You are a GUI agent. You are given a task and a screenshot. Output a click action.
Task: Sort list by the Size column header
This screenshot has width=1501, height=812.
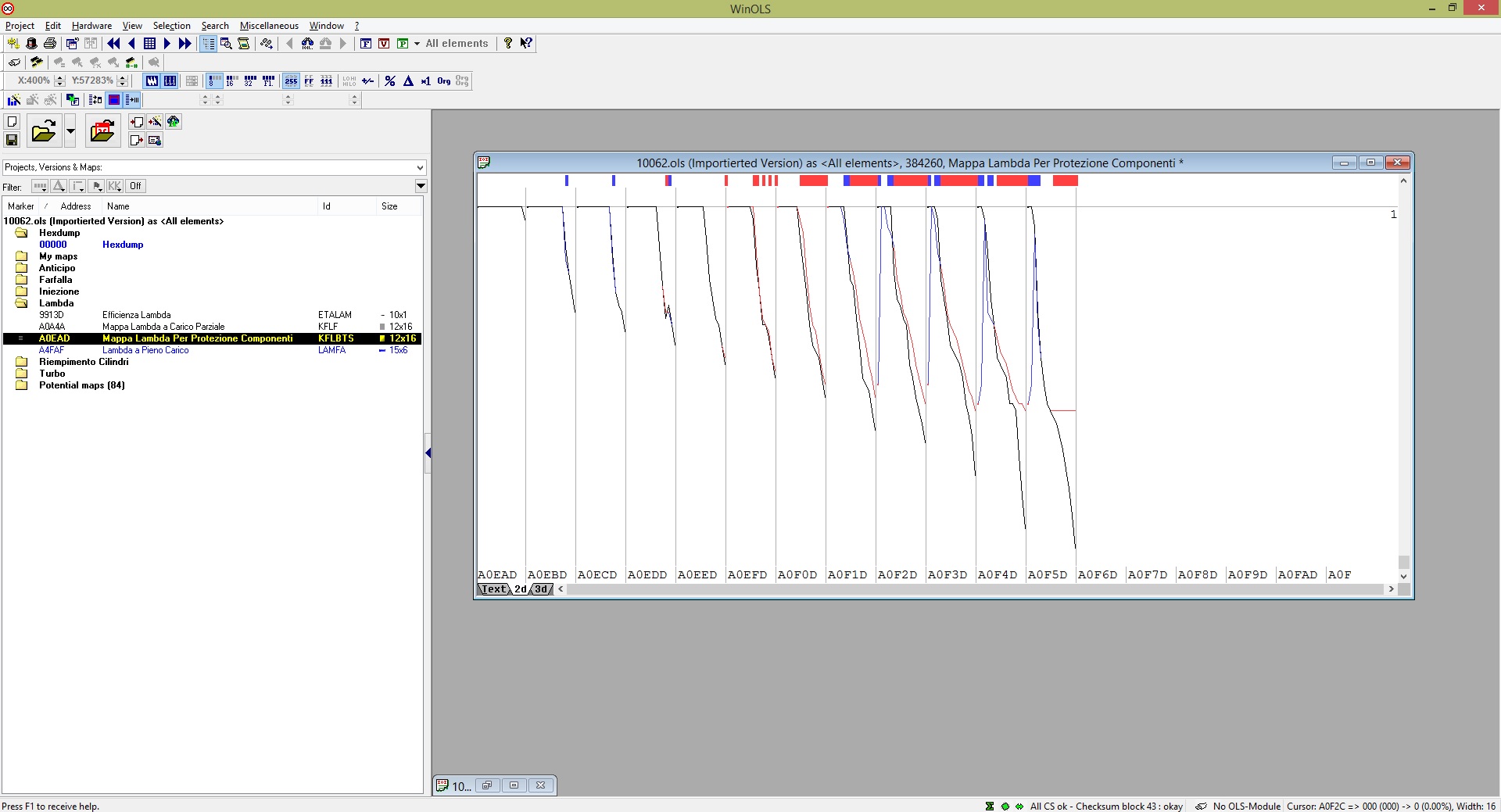point(389,206)
